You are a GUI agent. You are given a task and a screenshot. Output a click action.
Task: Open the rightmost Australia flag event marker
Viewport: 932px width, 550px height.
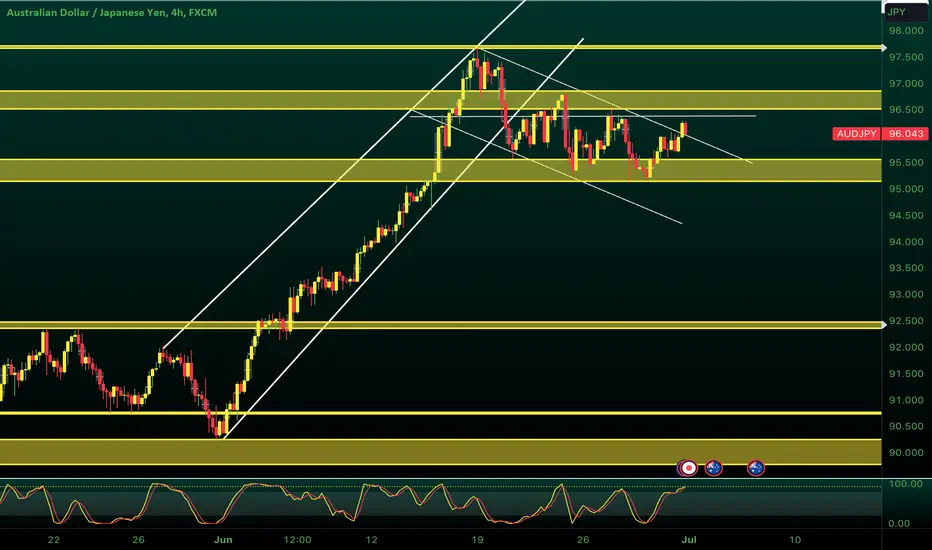tap(755, 468)
